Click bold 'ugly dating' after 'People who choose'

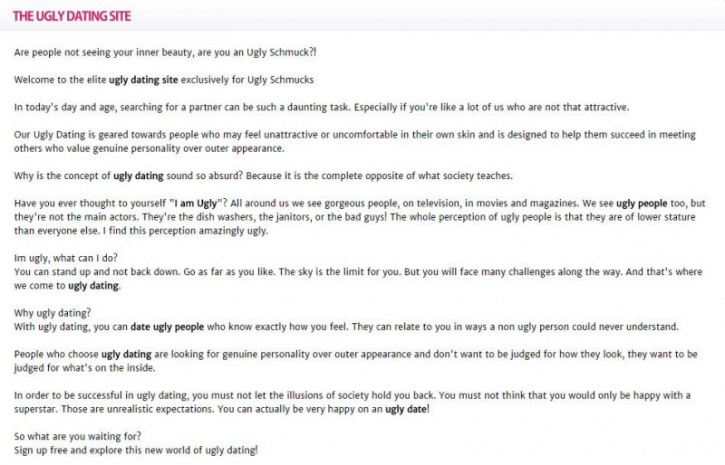pyautogui.click(x=126, y=355)
